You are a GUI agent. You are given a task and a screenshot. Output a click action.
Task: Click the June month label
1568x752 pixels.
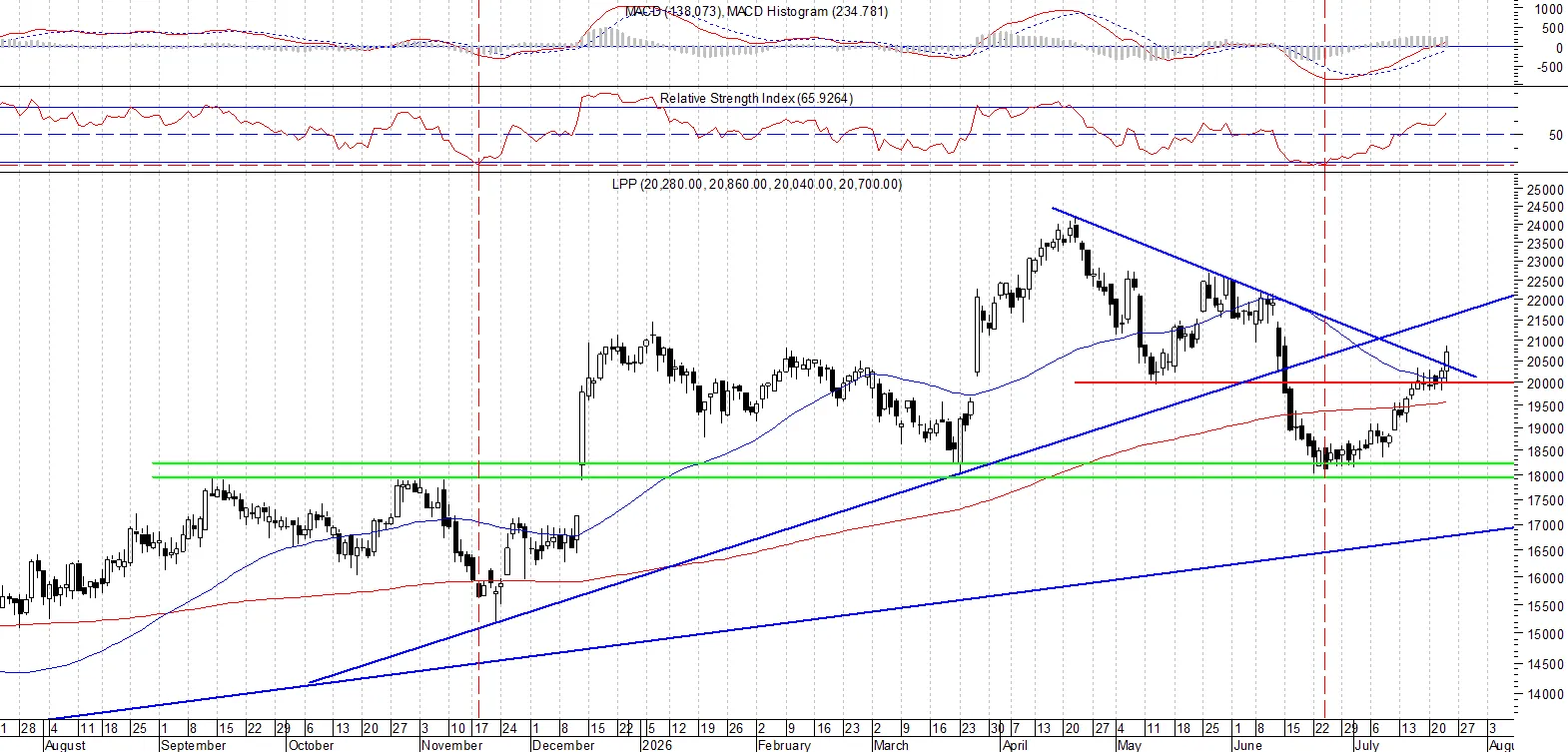(1248, 745)
